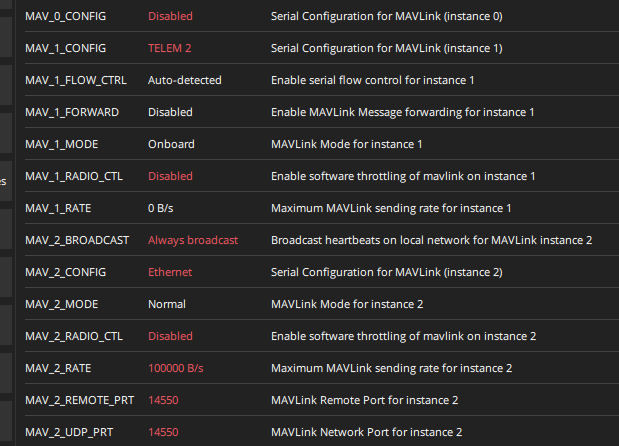
Task: Edit the MAV_1_MODE Onboard value
Action: (171, 144)
